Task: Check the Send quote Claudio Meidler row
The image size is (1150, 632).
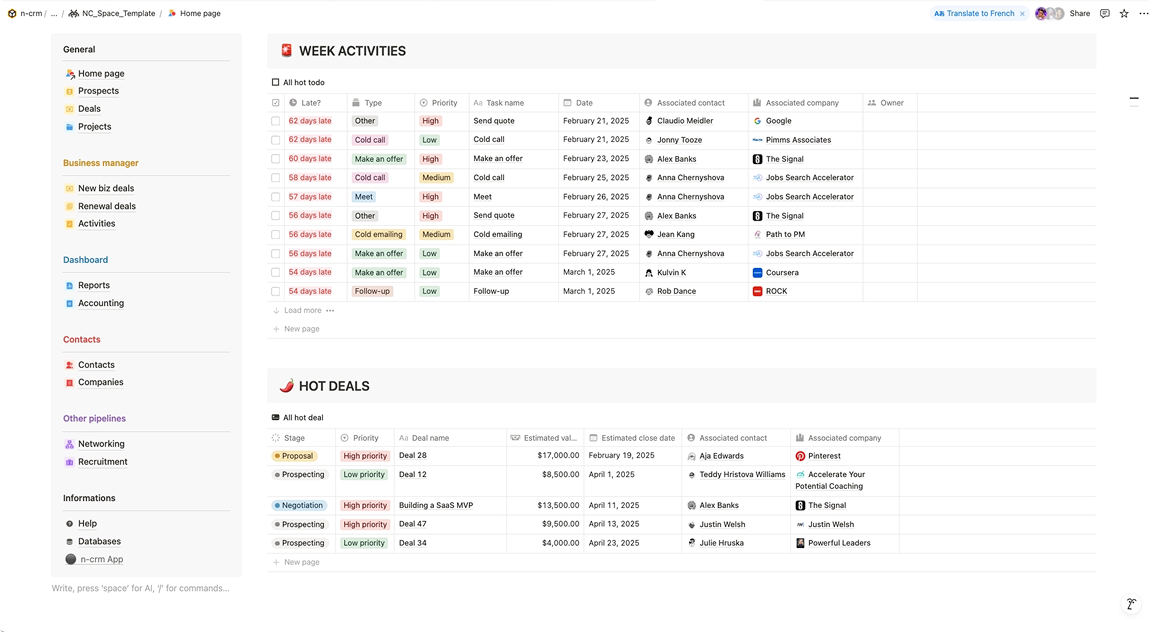Action: click(276, 121)
